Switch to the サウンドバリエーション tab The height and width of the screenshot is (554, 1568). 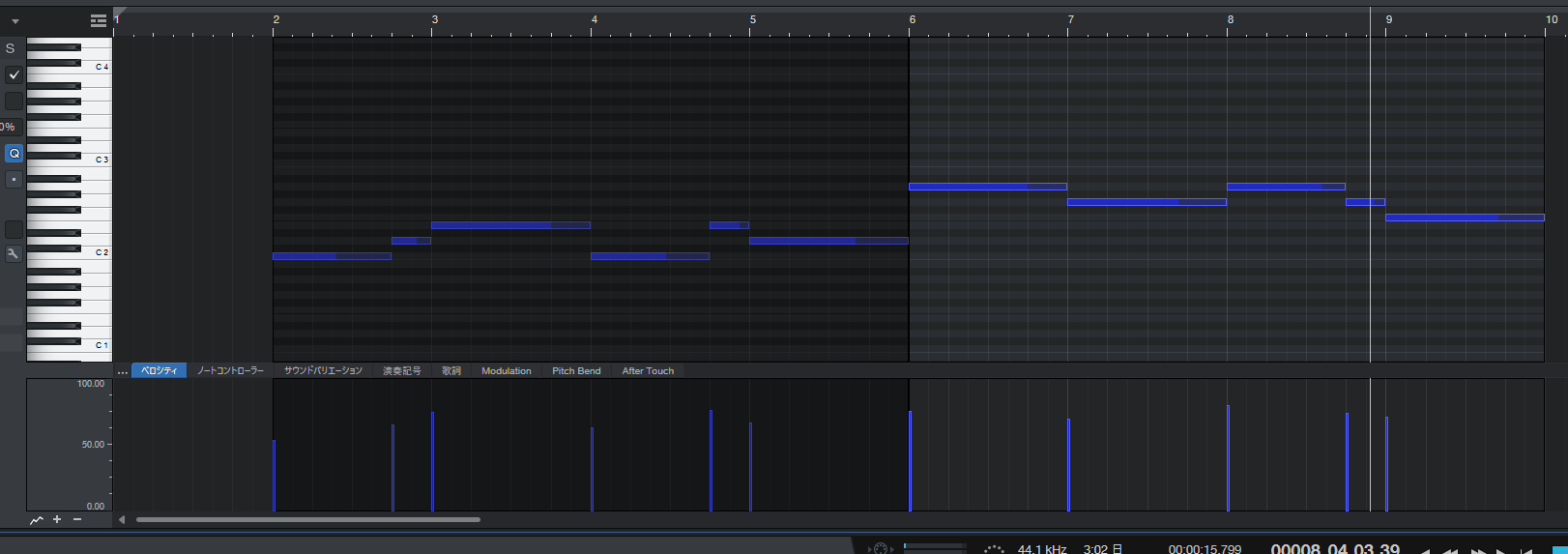coord(323,370)
